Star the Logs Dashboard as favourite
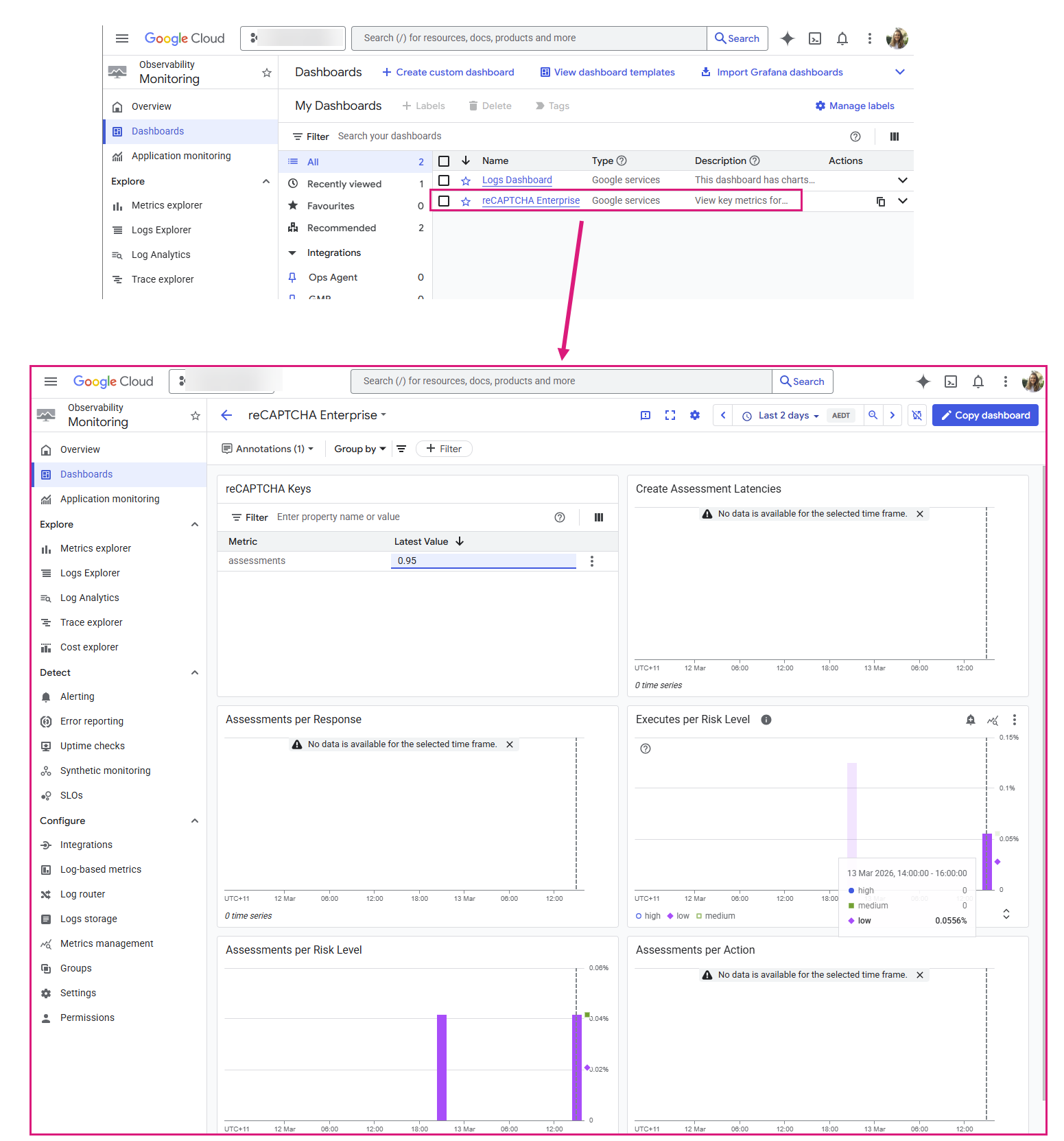 click(x=466, y=180)
